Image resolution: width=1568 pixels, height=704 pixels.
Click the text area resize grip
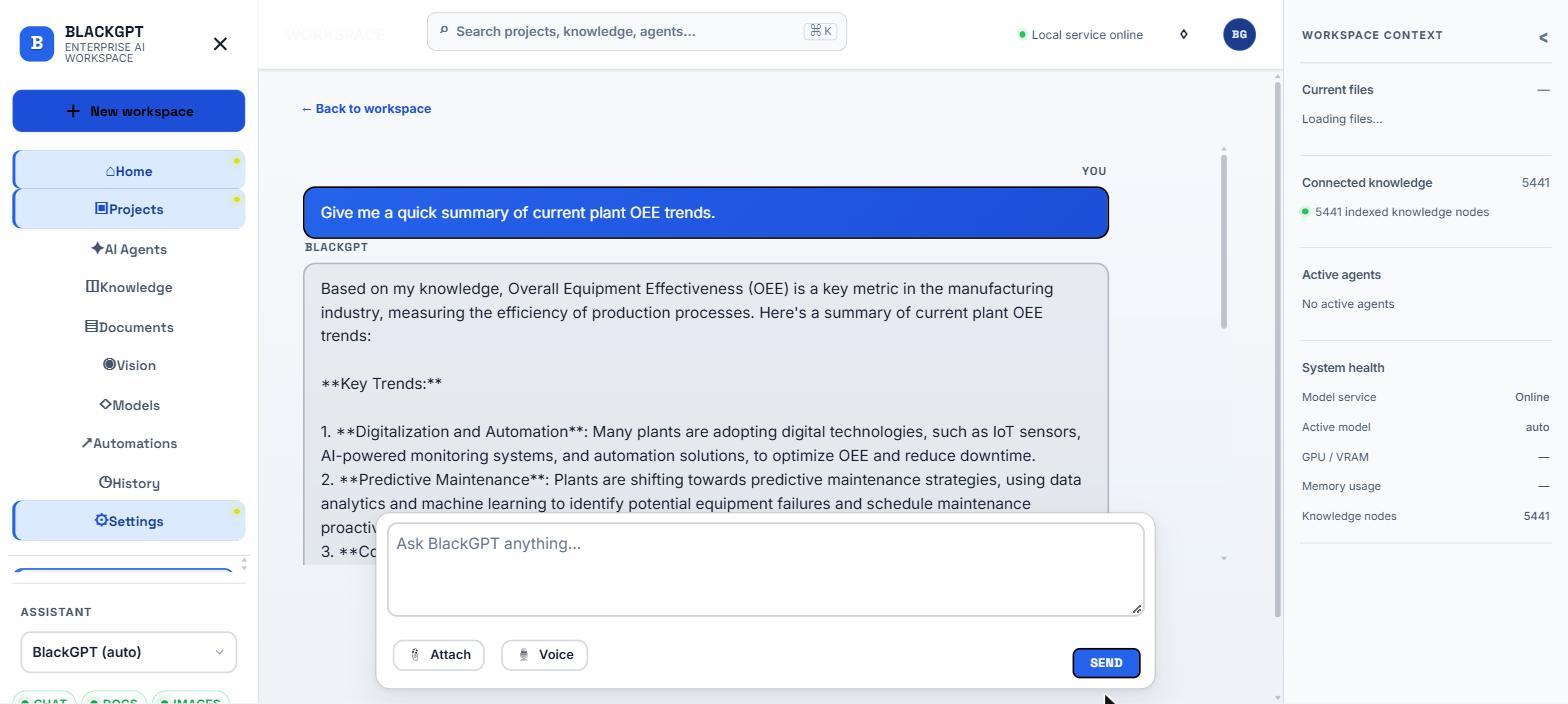click(1136, 608)
